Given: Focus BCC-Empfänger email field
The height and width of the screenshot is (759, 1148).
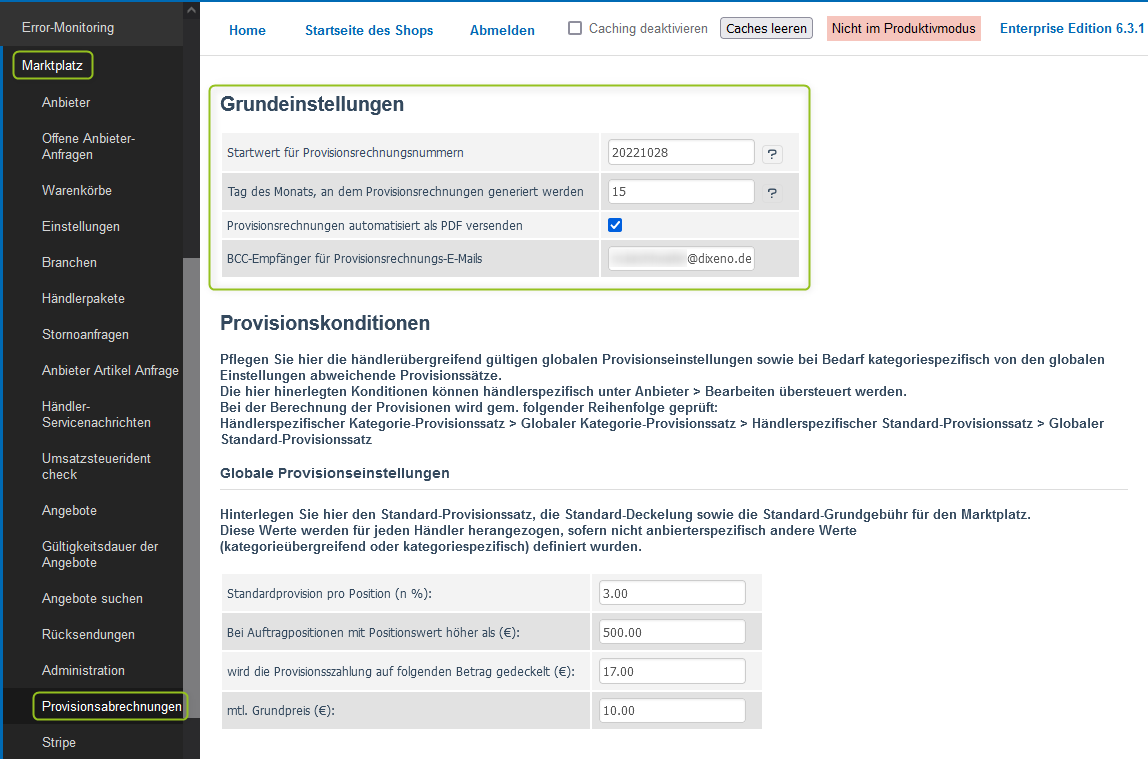Looking at the screenshot, I should pyautogui.click(x=681, y=258).
